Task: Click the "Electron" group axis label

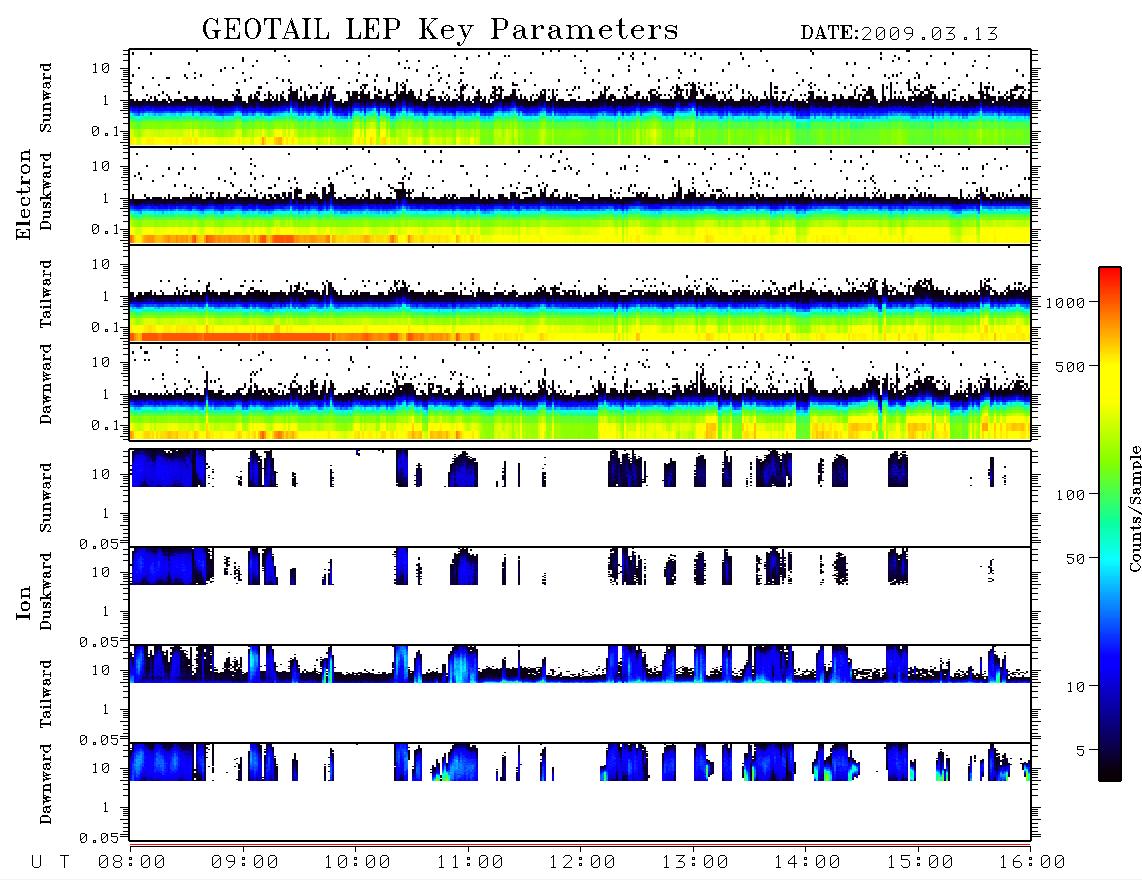Action: 24,195
